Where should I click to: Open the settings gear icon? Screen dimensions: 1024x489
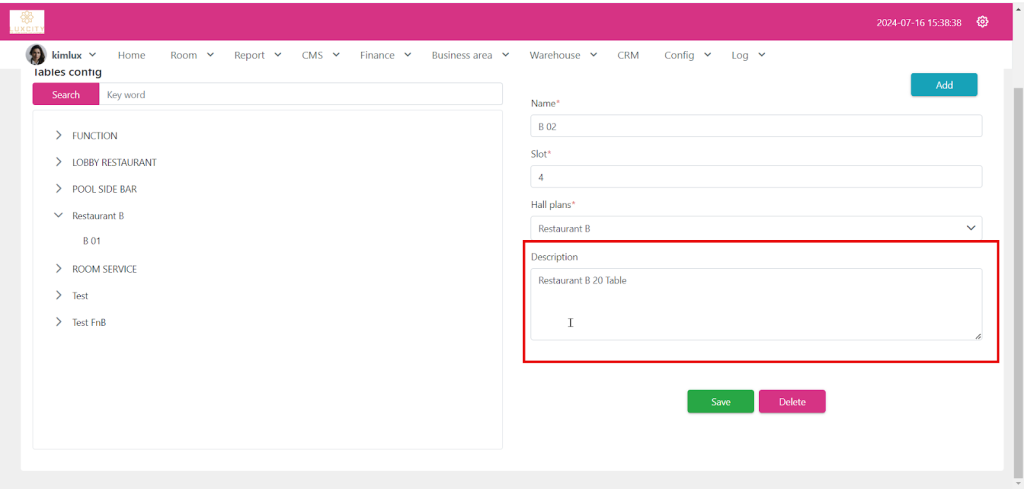coord(982,22)
